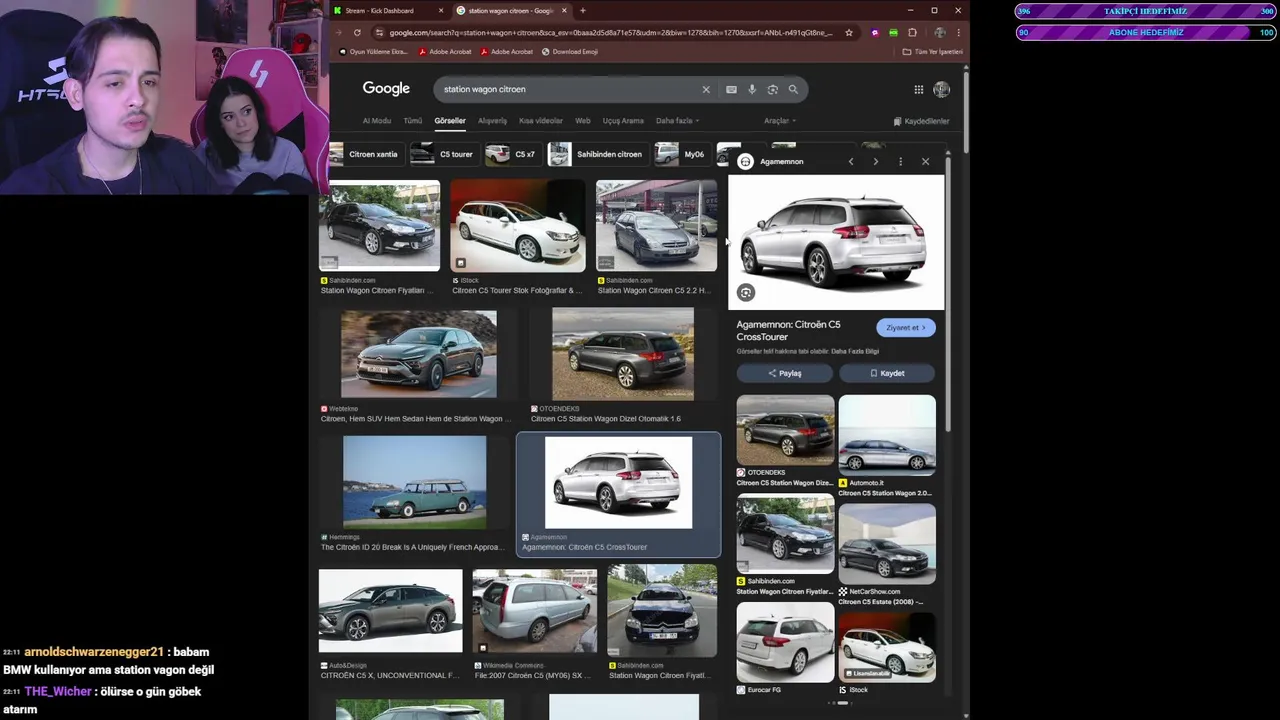Show next image in preview panel

pyautogui.click(x=875, y=161)
